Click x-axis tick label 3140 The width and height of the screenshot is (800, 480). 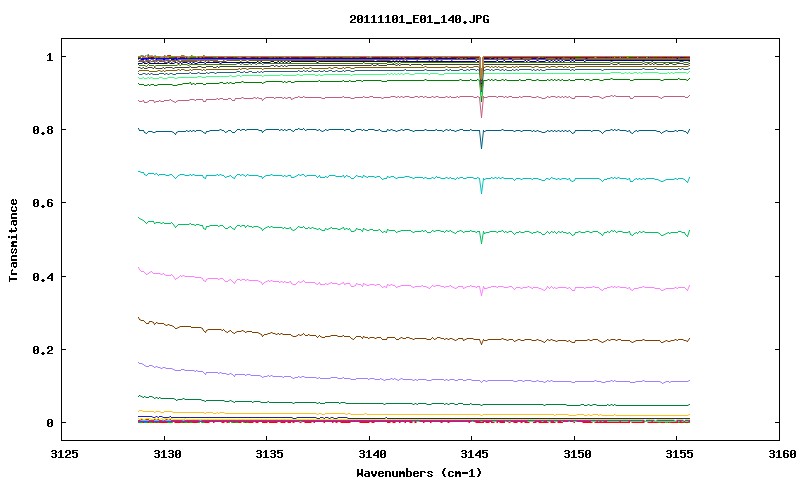[372, 454]
